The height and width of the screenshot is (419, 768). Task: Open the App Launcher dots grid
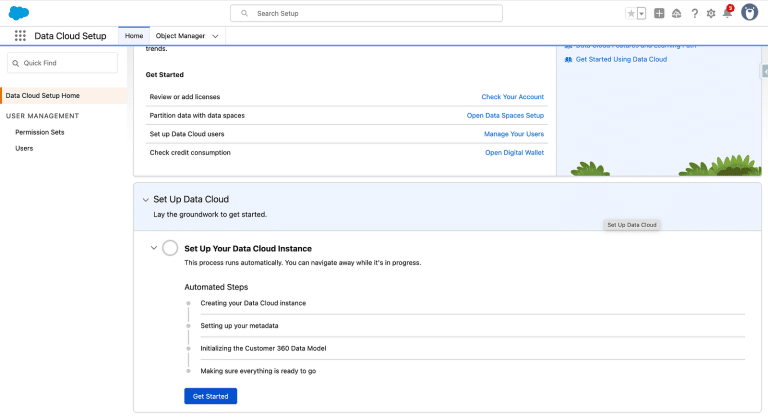20,36
